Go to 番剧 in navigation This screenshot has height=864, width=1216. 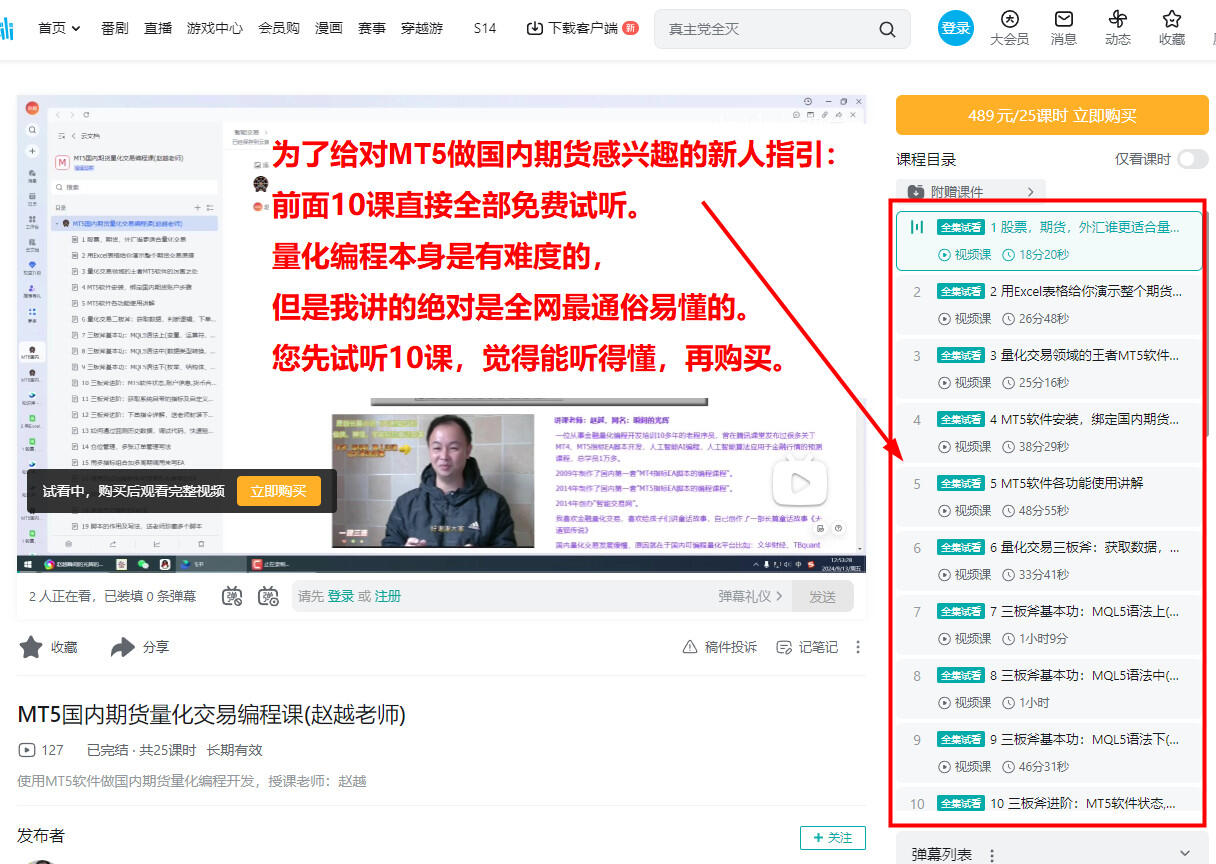click(x=115, y=28)
